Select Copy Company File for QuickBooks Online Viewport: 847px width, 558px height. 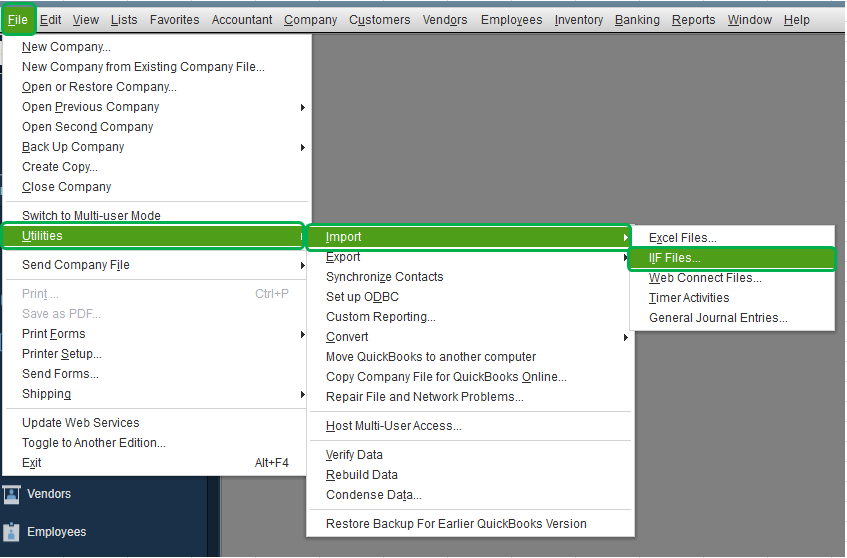[470, 377]
